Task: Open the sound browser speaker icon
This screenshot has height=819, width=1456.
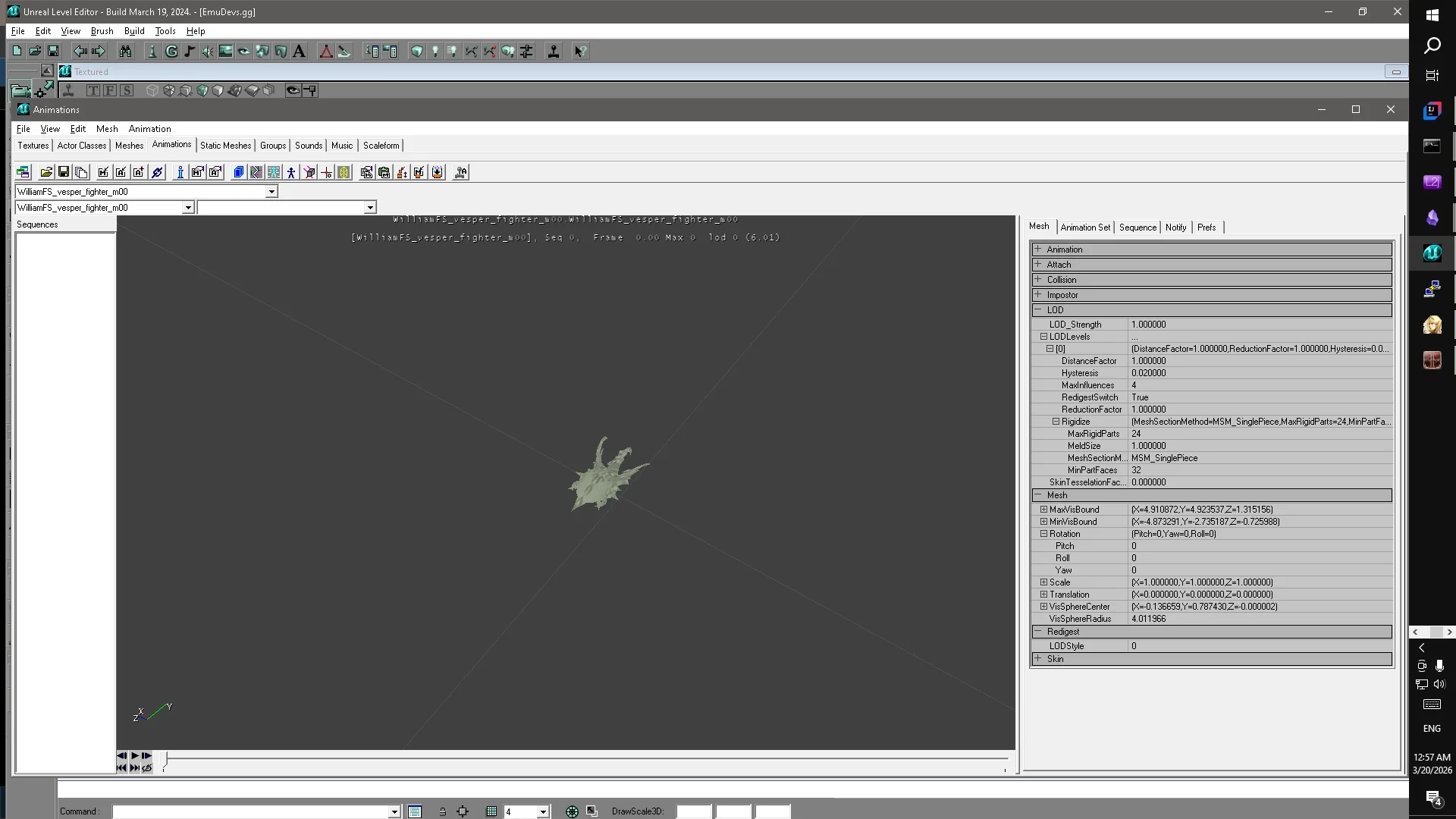Action: click(207, 52)
